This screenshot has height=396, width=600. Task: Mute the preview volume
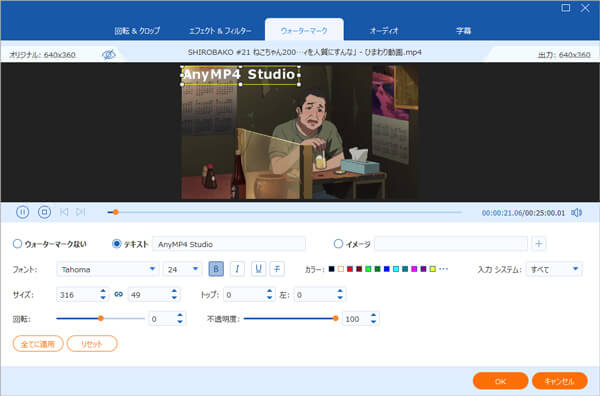576,213
